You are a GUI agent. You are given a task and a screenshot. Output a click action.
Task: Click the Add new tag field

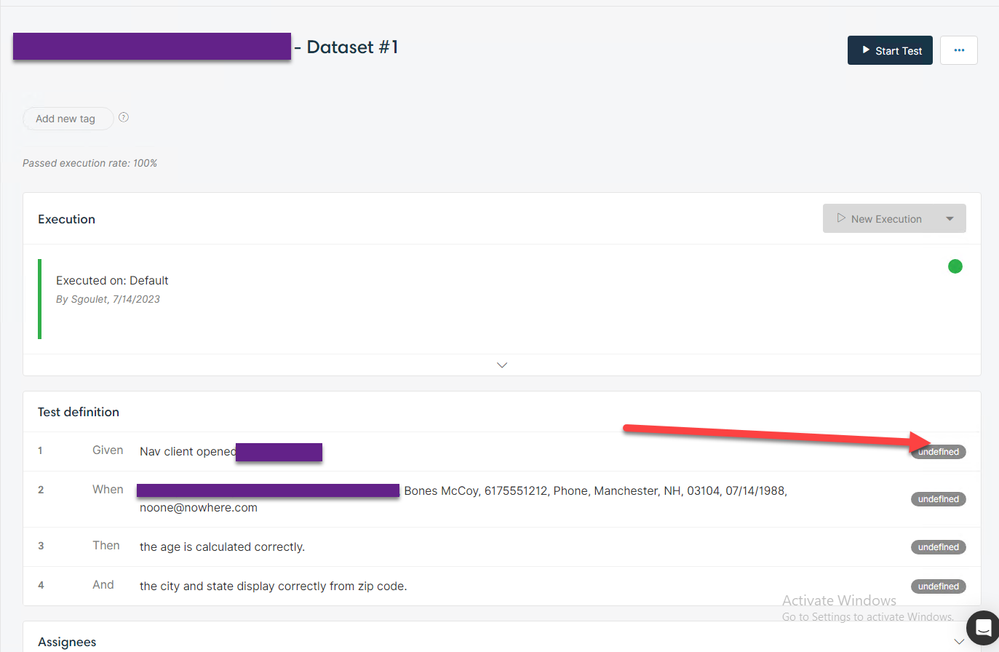click(x=68, y=119)
